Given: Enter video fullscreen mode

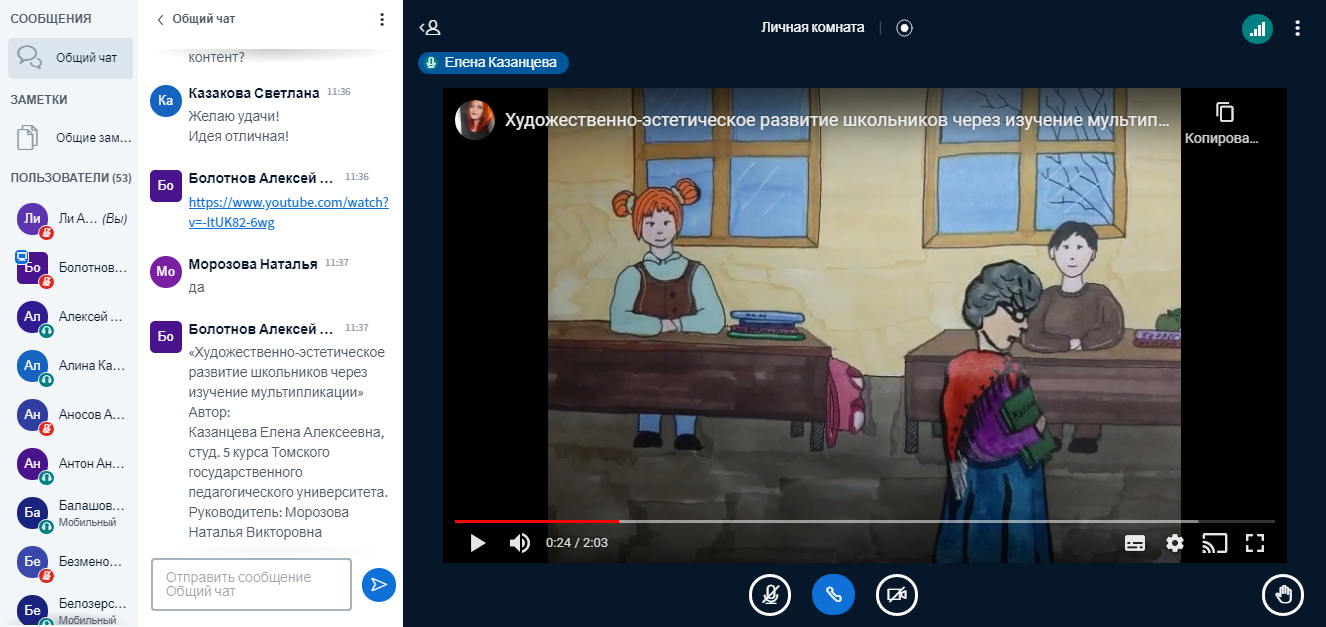Looking at the screenshot, I should 1255,543.
